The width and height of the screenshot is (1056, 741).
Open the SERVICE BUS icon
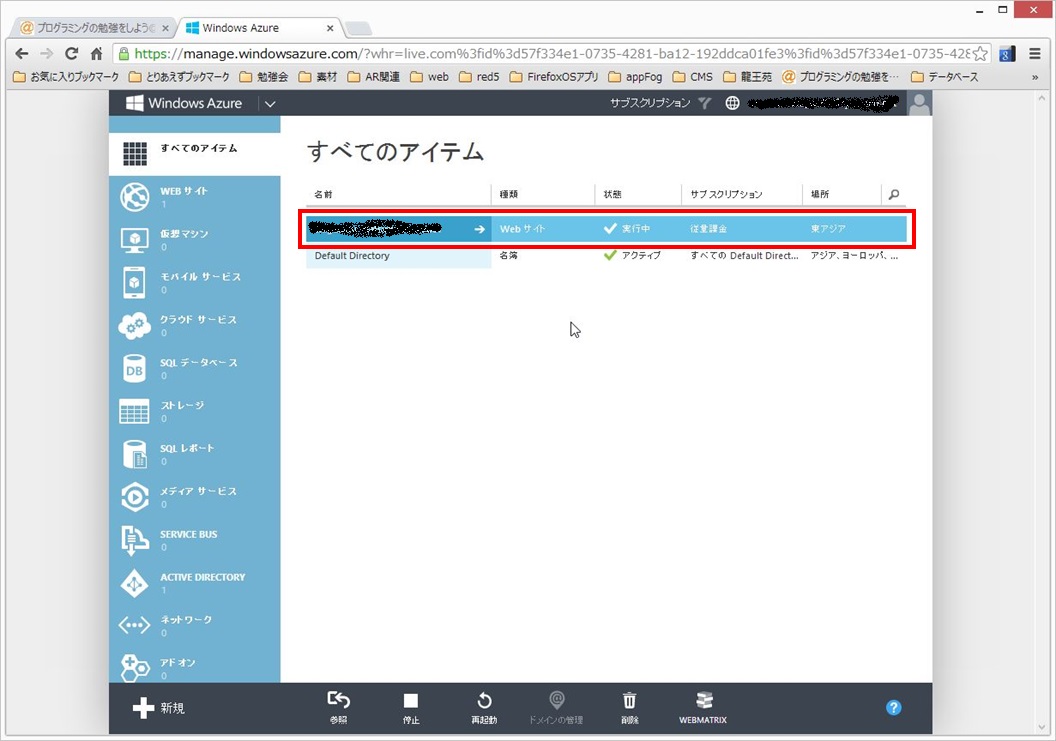click(135, 540)
